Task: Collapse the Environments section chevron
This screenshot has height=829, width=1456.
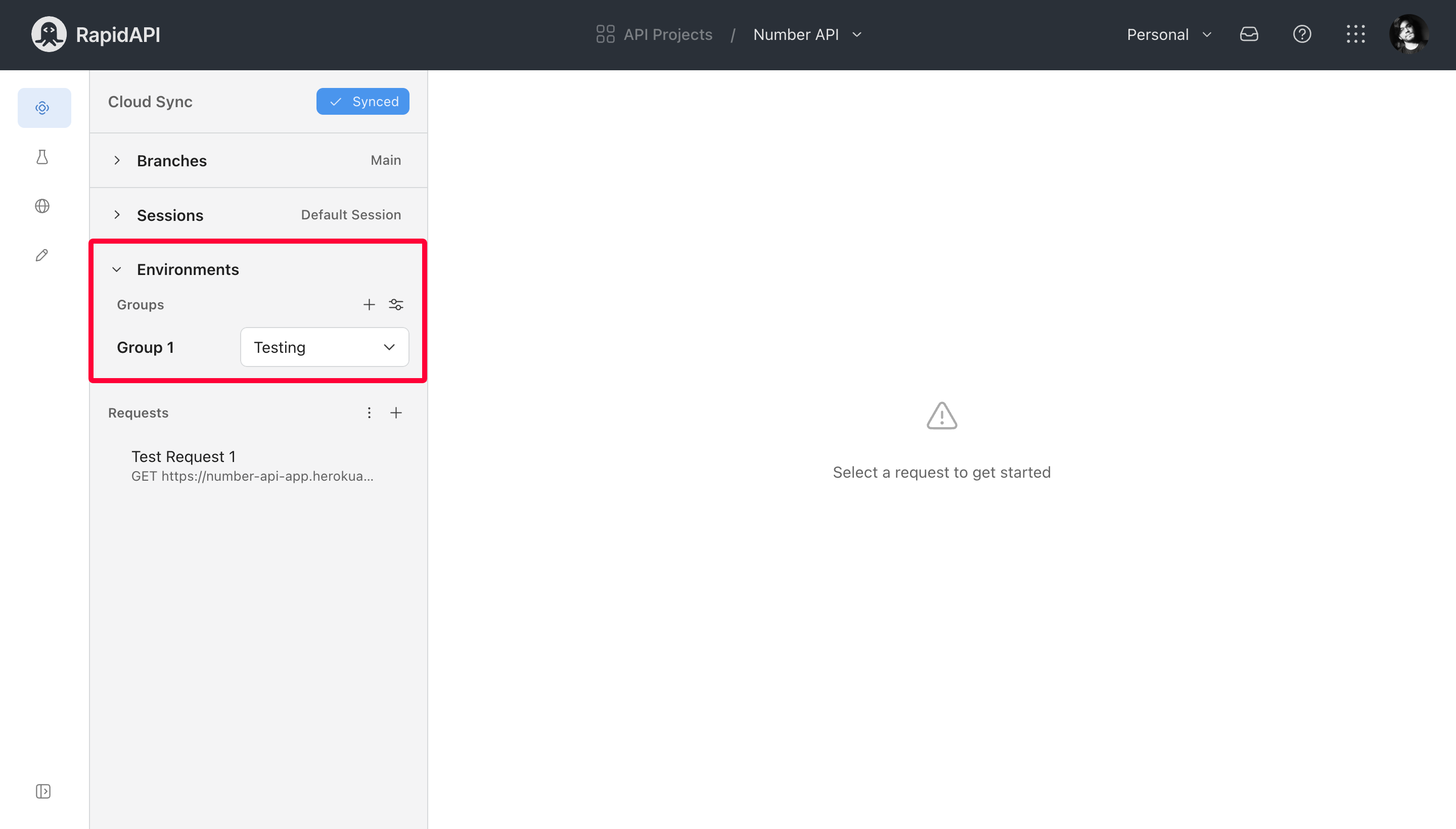Action: [x=117, y=269]
